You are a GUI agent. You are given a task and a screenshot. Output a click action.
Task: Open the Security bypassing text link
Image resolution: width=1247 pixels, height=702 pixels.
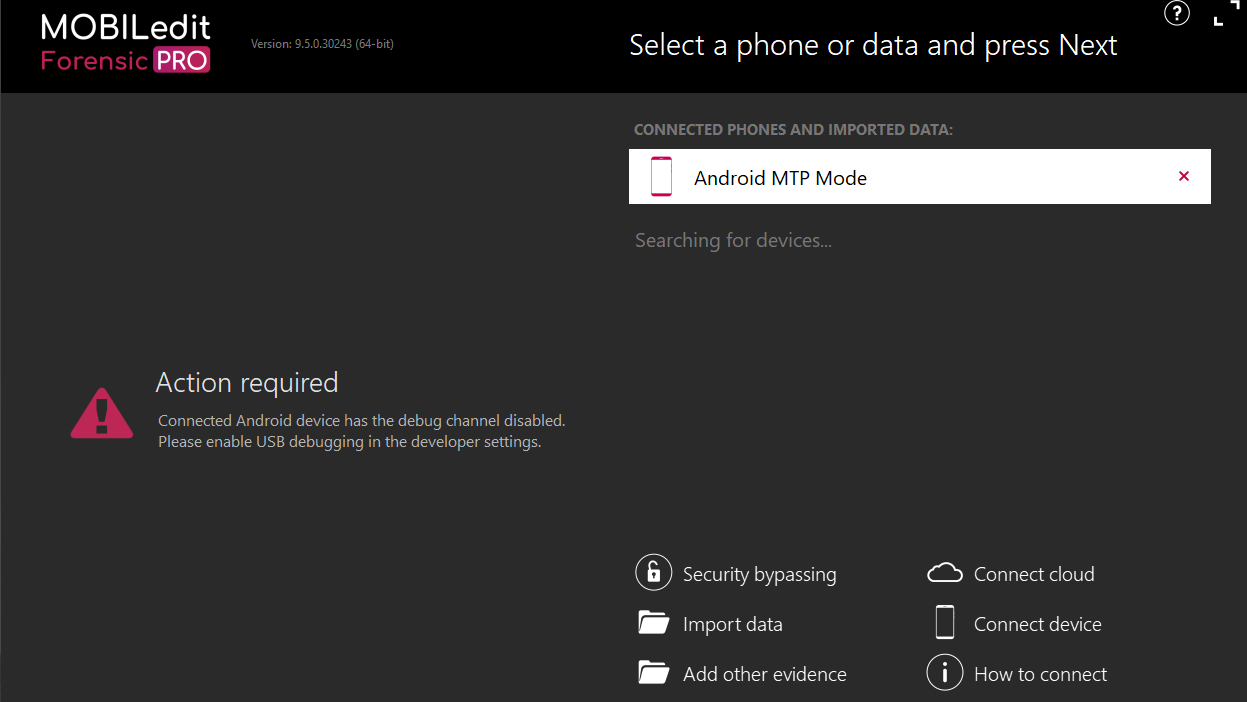point(760,574)
